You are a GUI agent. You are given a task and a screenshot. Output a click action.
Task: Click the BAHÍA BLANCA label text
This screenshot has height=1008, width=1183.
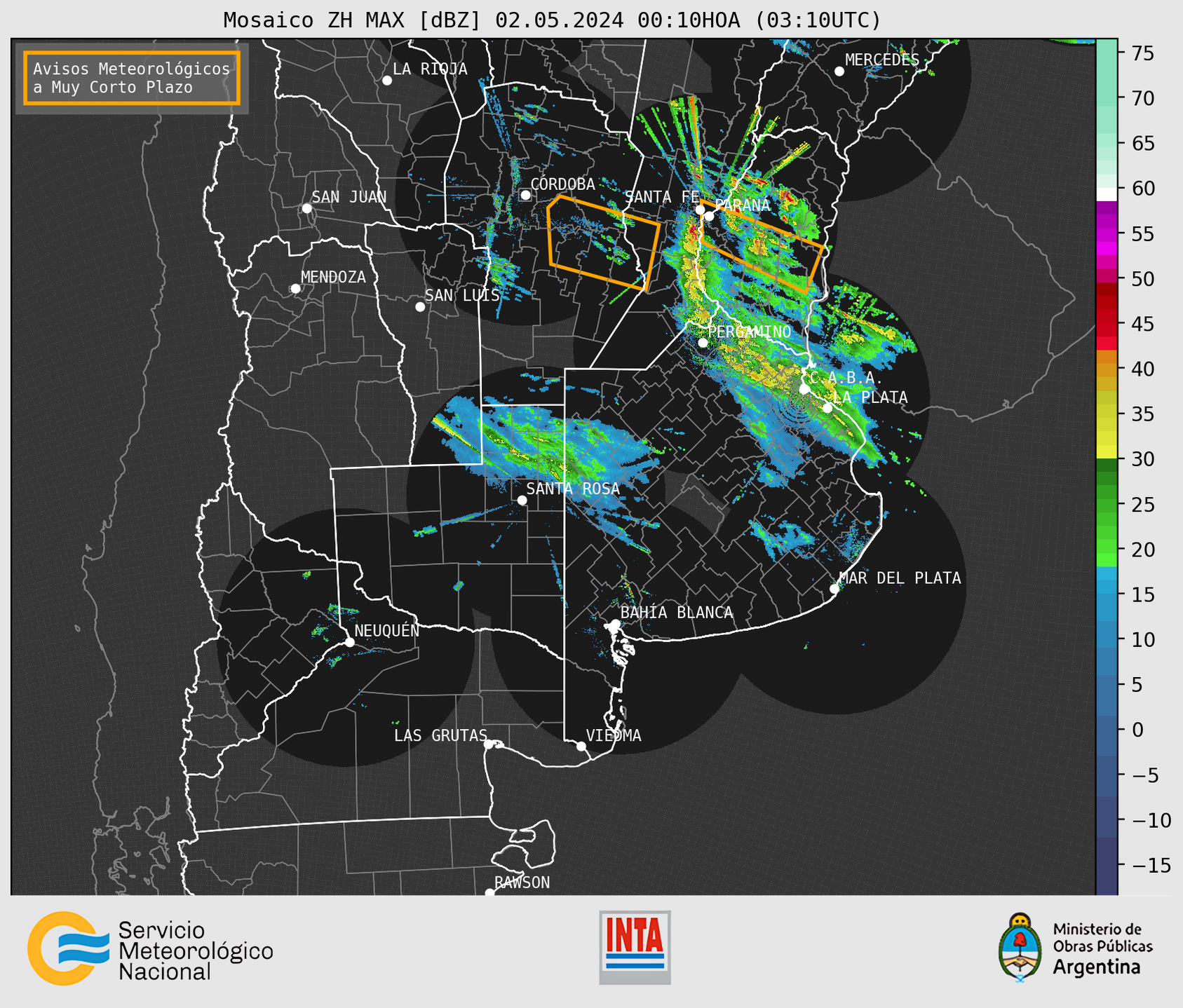(x=677, y=613)
